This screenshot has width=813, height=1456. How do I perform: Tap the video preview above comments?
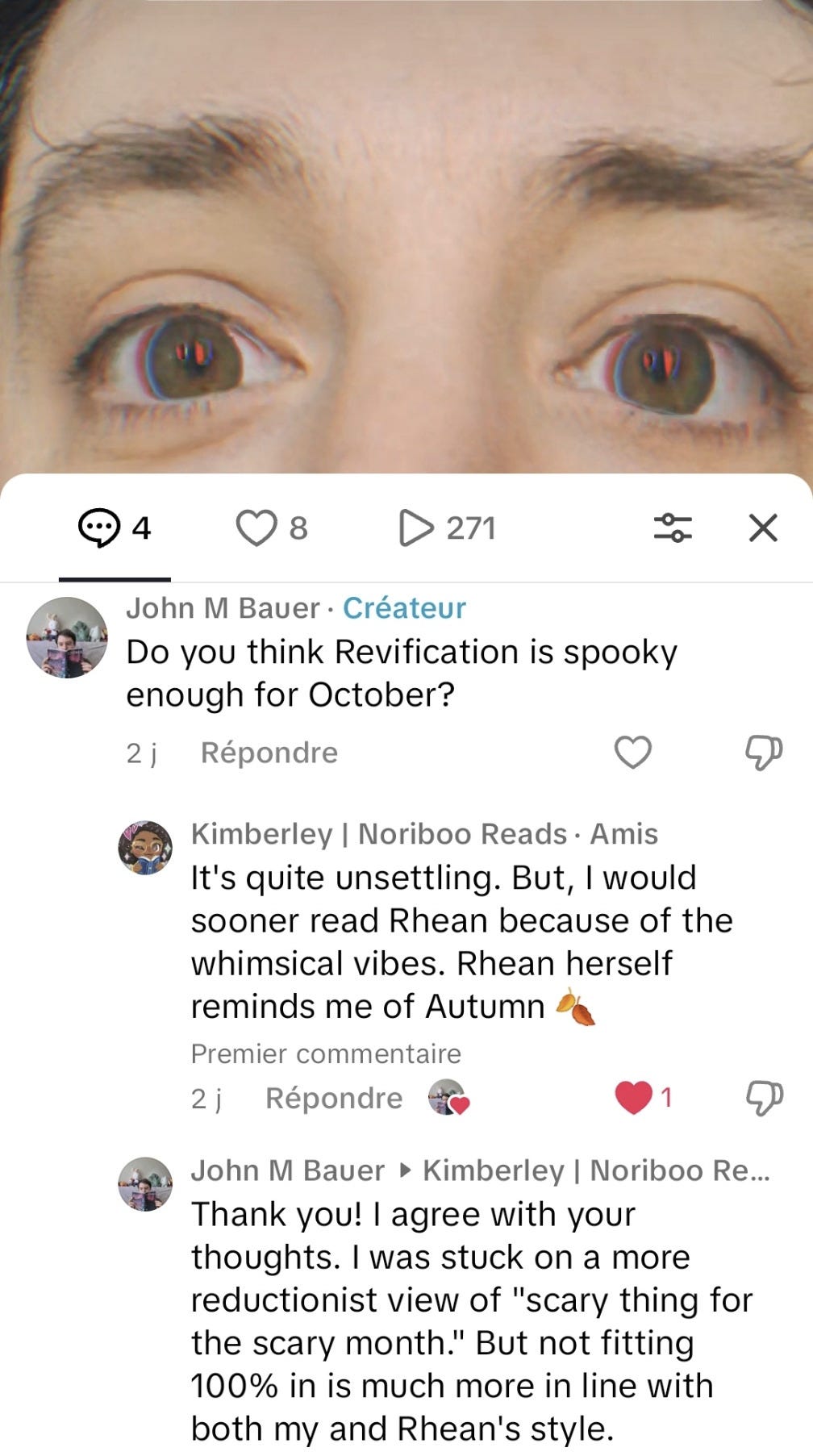[406, 236]
